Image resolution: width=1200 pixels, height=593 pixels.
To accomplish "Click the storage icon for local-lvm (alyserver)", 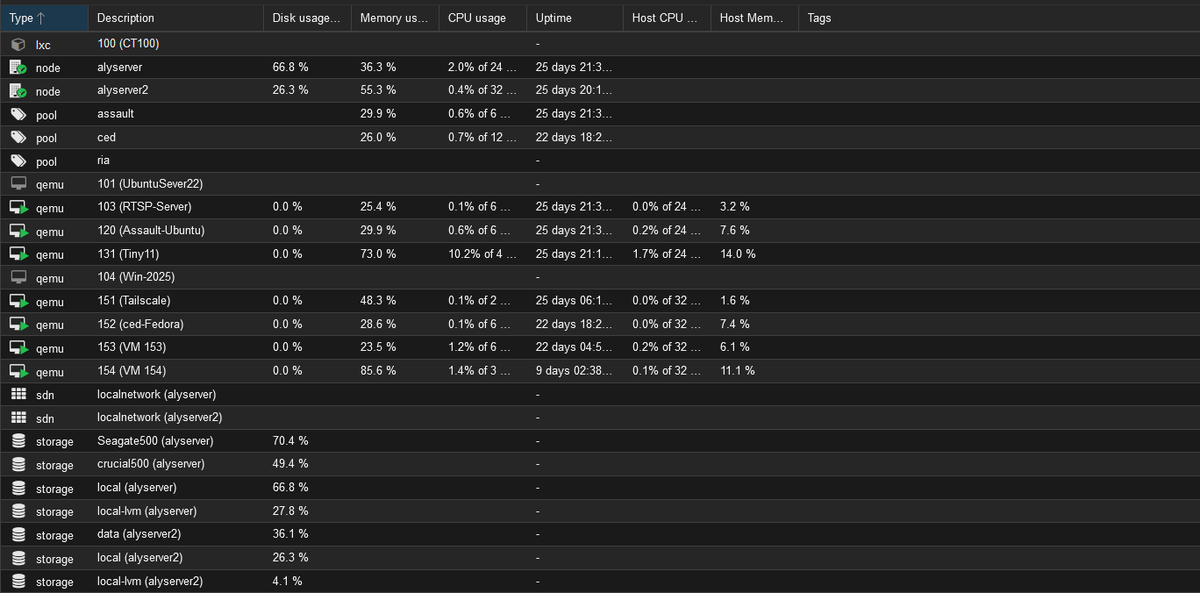I will [x=17, y=511].
